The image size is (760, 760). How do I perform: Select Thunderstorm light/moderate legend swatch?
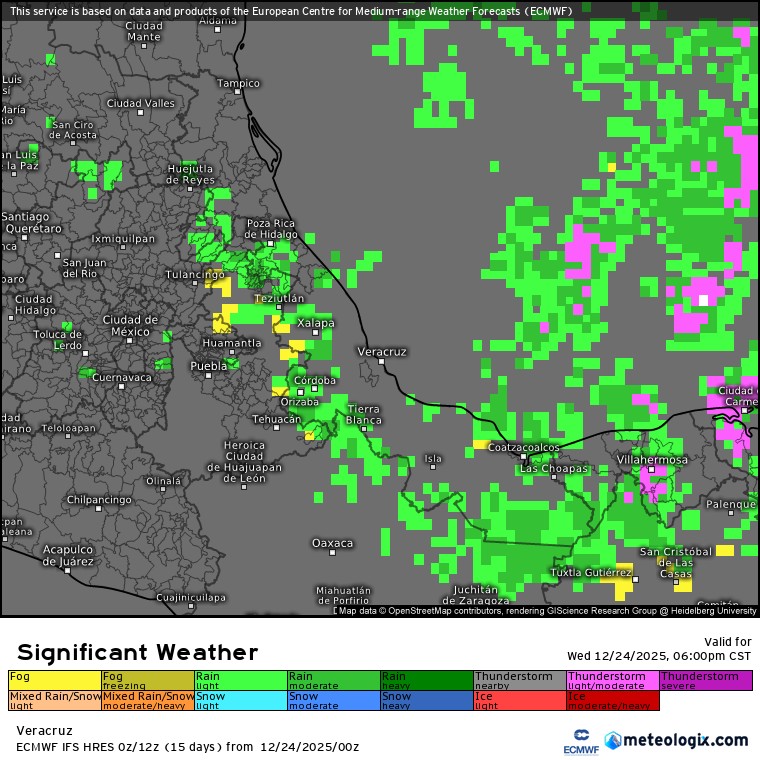612,680
